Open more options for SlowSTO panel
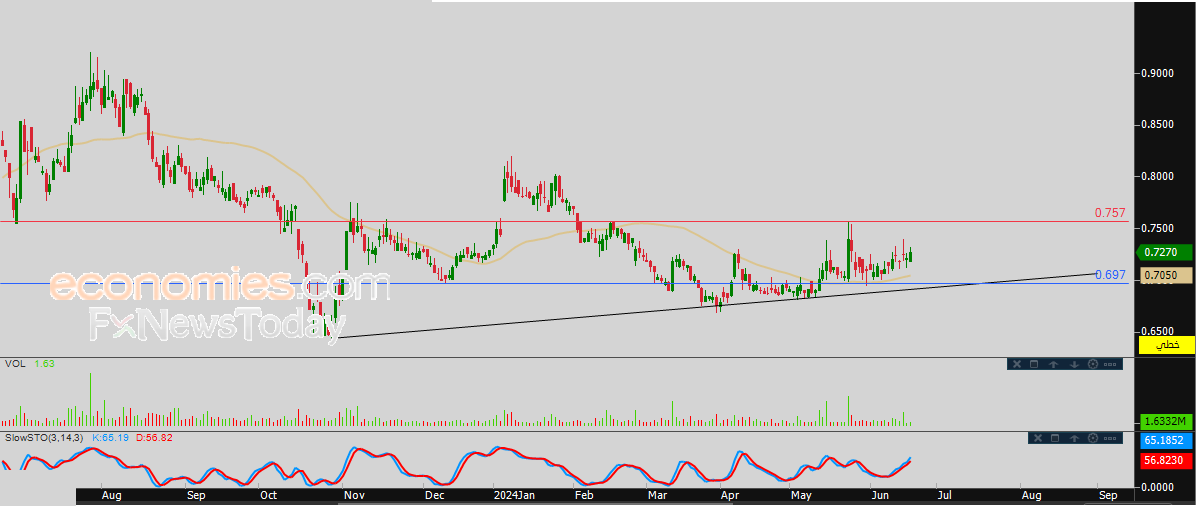Viewport: 1196px width, 506px height. 1111,438
